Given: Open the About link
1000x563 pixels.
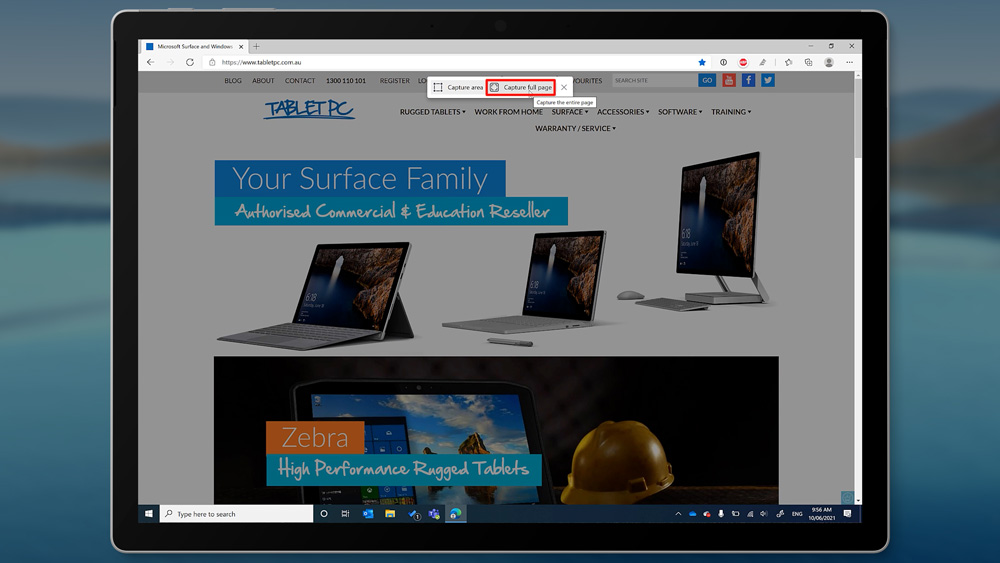Looking at the screenshot, I should [x=263, y=81].
